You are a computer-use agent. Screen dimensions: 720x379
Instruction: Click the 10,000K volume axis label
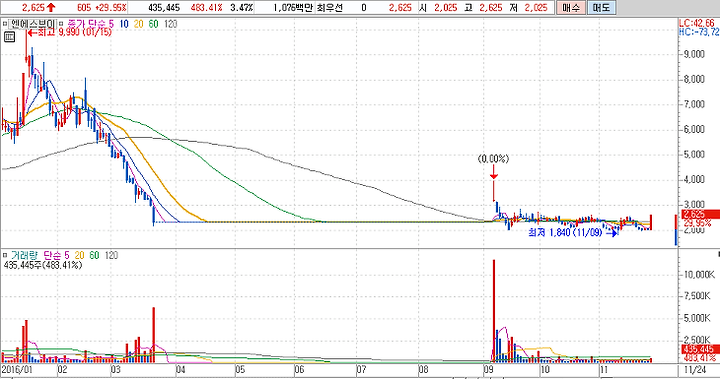(699, 275)
